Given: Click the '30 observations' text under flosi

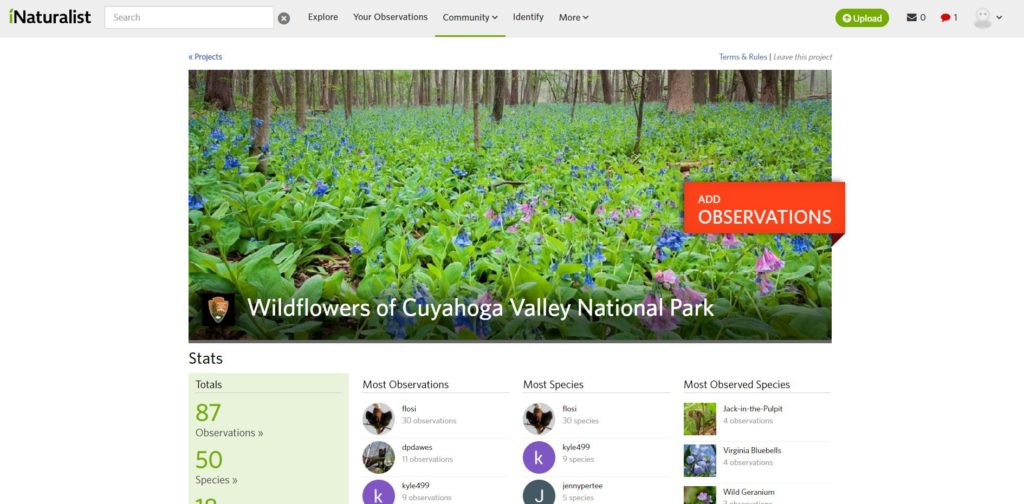Looking at the screenshot, I should (x=429, y=420).
